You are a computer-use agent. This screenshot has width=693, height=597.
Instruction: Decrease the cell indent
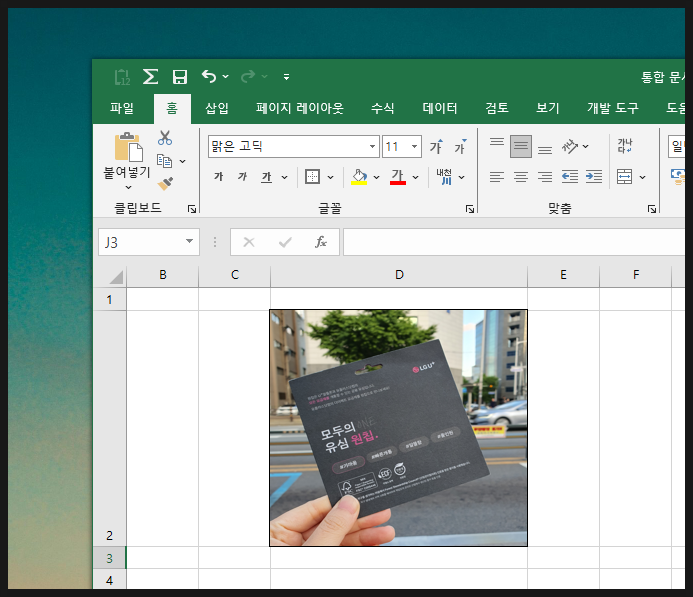[x=570, y=177]
